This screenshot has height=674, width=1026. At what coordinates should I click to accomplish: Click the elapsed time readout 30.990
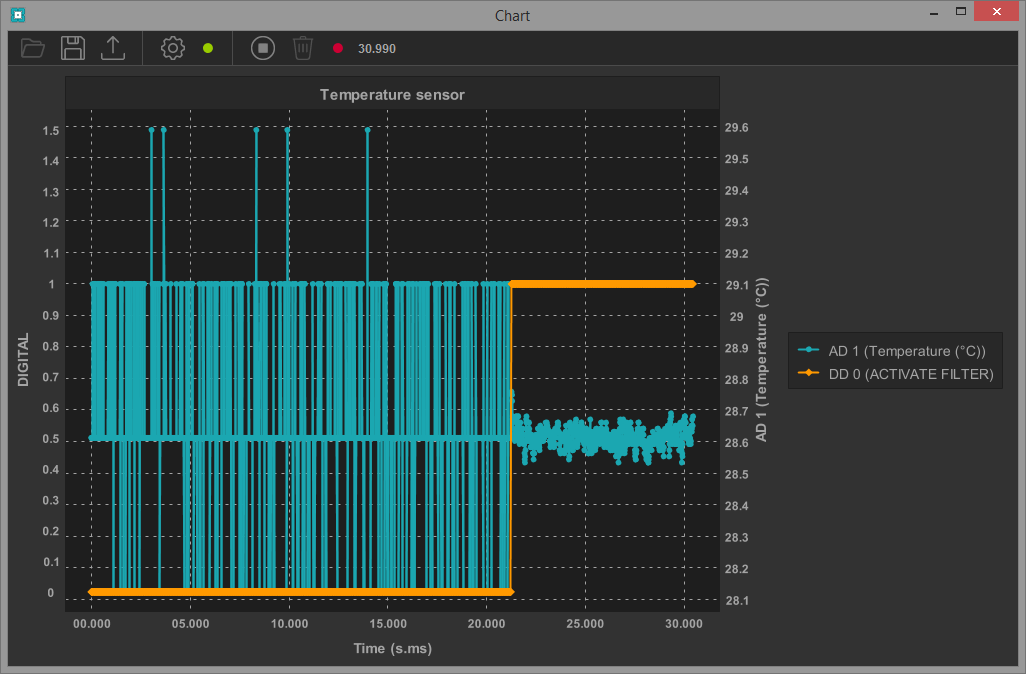377,48
